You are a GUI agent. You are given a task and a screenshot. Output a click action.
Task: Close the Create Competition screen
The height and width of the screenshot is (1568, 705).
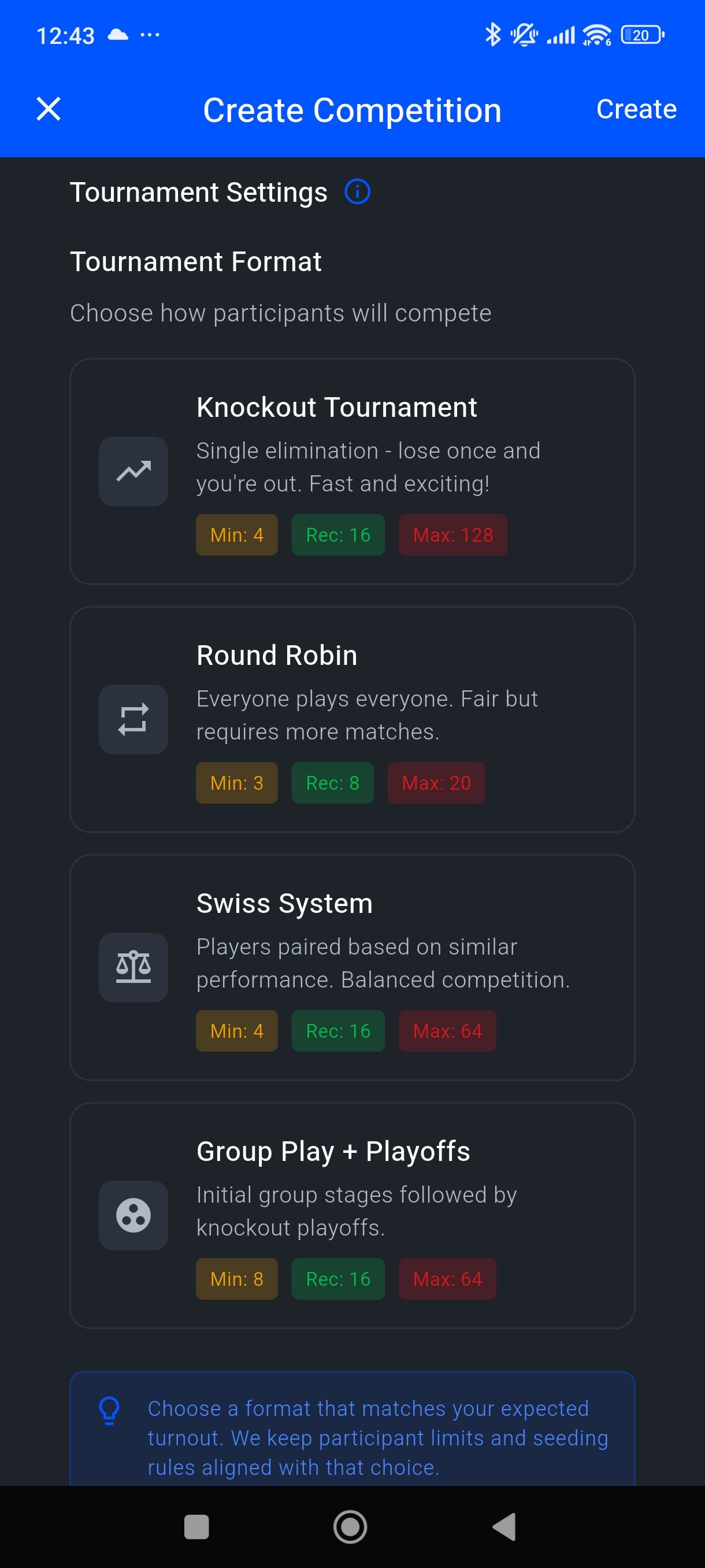(x=49, y=110)
